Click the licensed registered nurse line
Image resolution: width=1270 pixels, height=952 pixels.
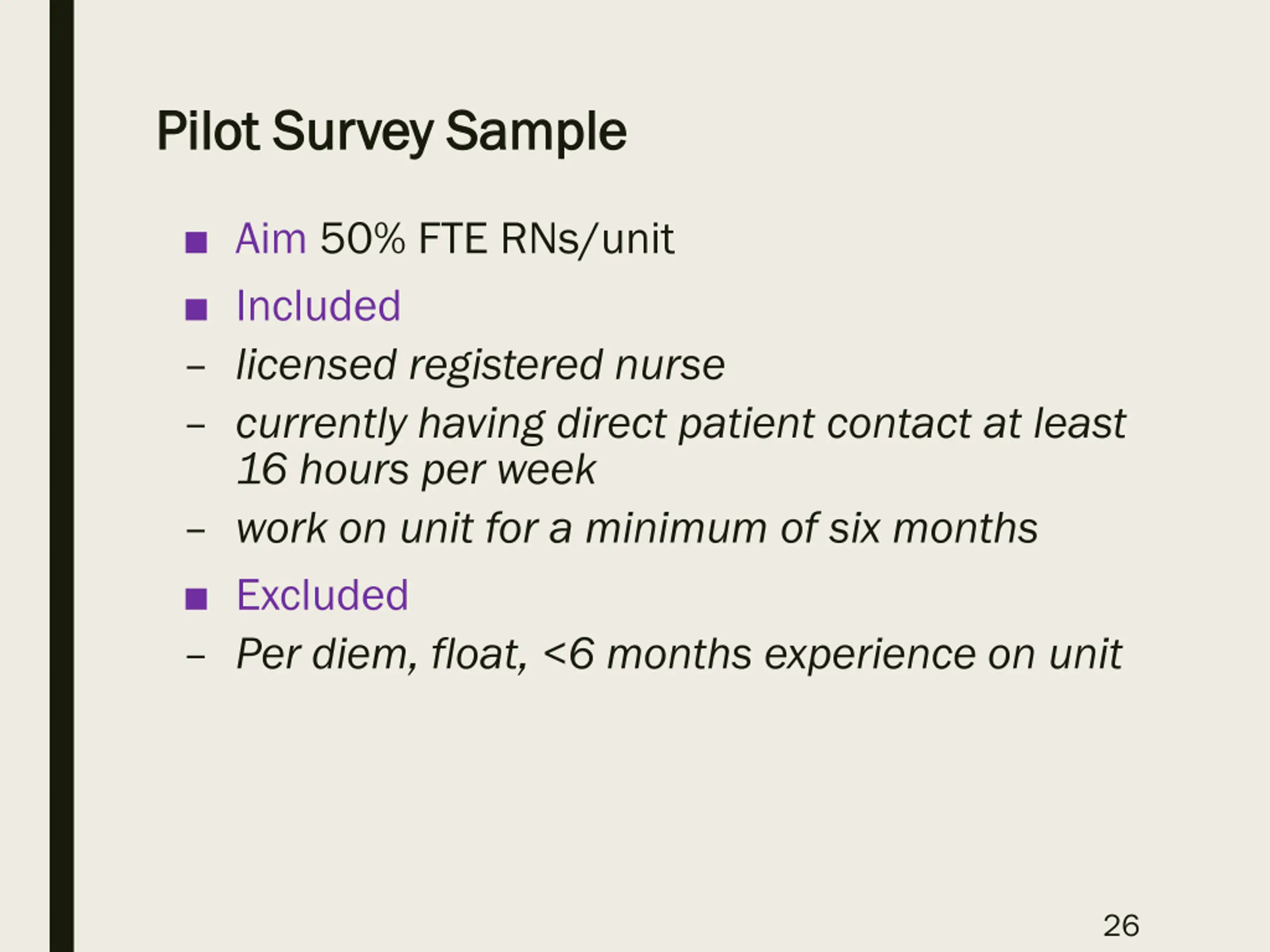click(x=480, y=365)
